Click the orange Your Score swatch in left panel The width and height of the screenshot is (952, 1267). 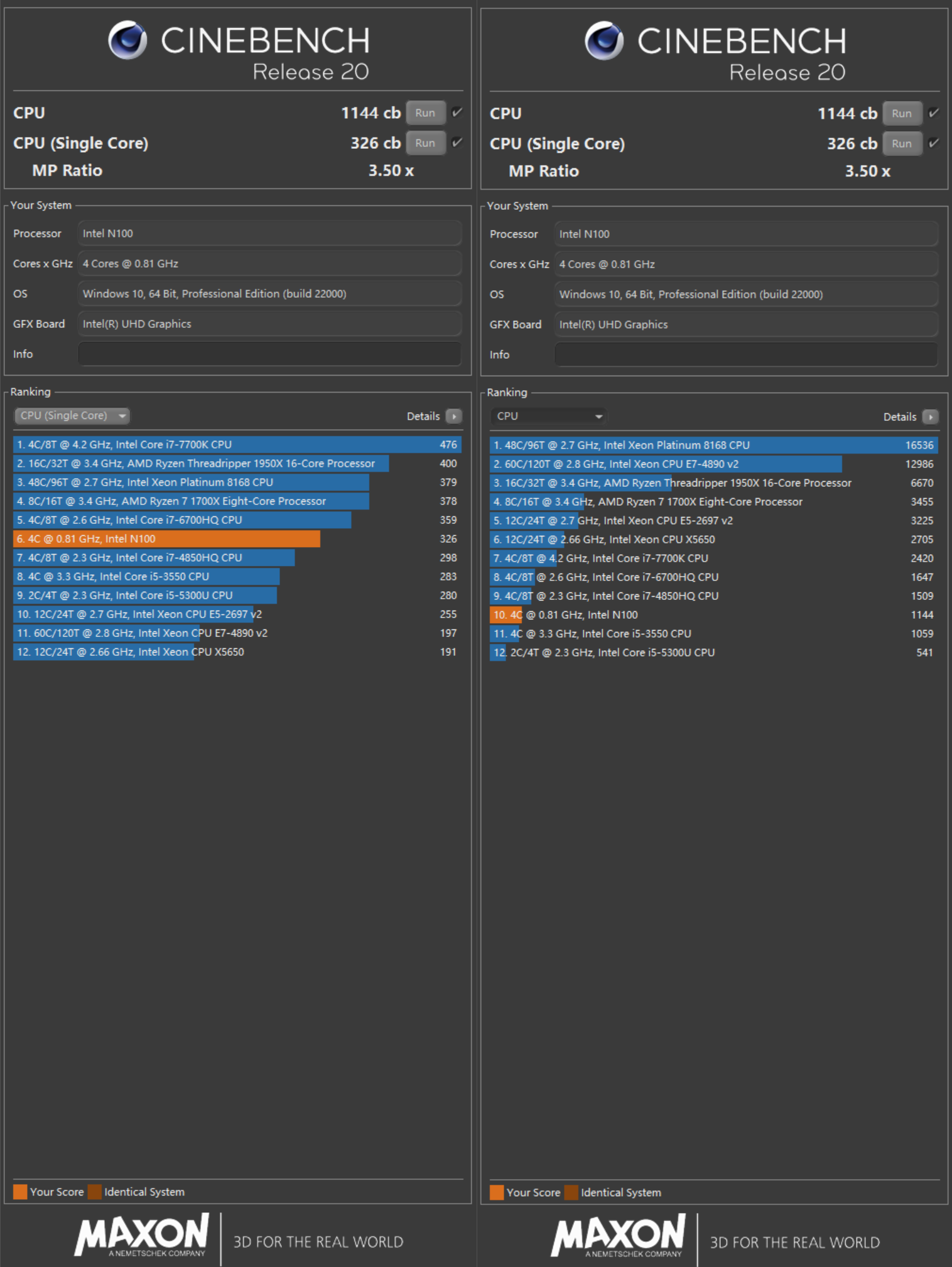point(20,1192)
